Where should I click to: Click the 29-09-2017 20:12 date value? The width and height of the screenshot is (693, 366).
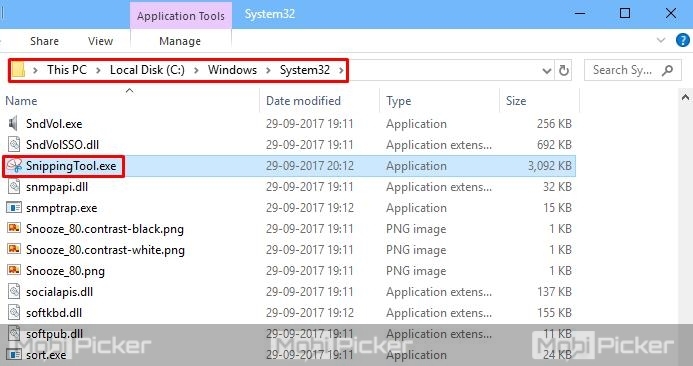(x=310, y=166)
